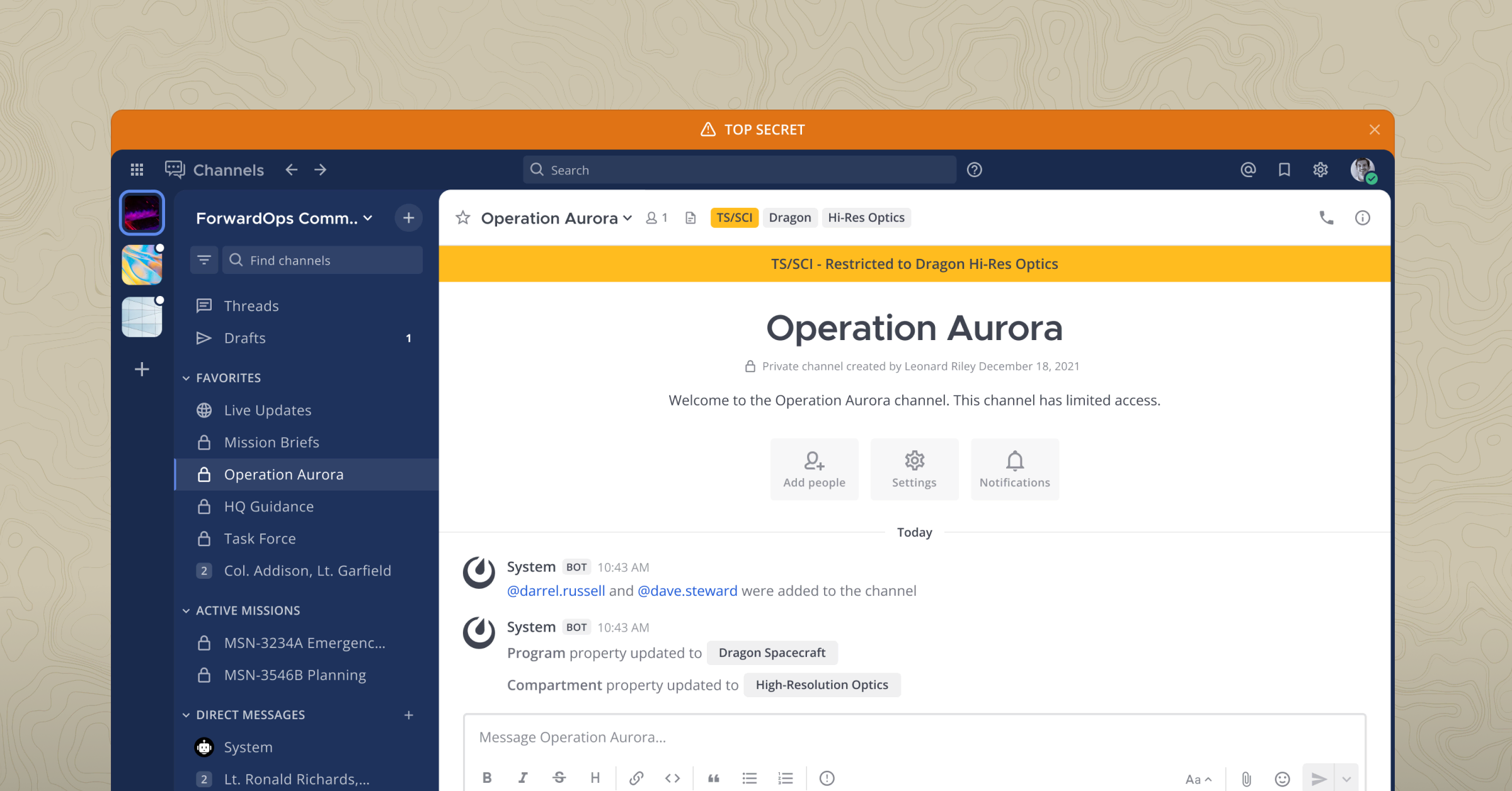Collapse the ACTIVE MISSIONS category
Screen dimensions: 1512x791
pyautogui.click(x=241, y=610)
